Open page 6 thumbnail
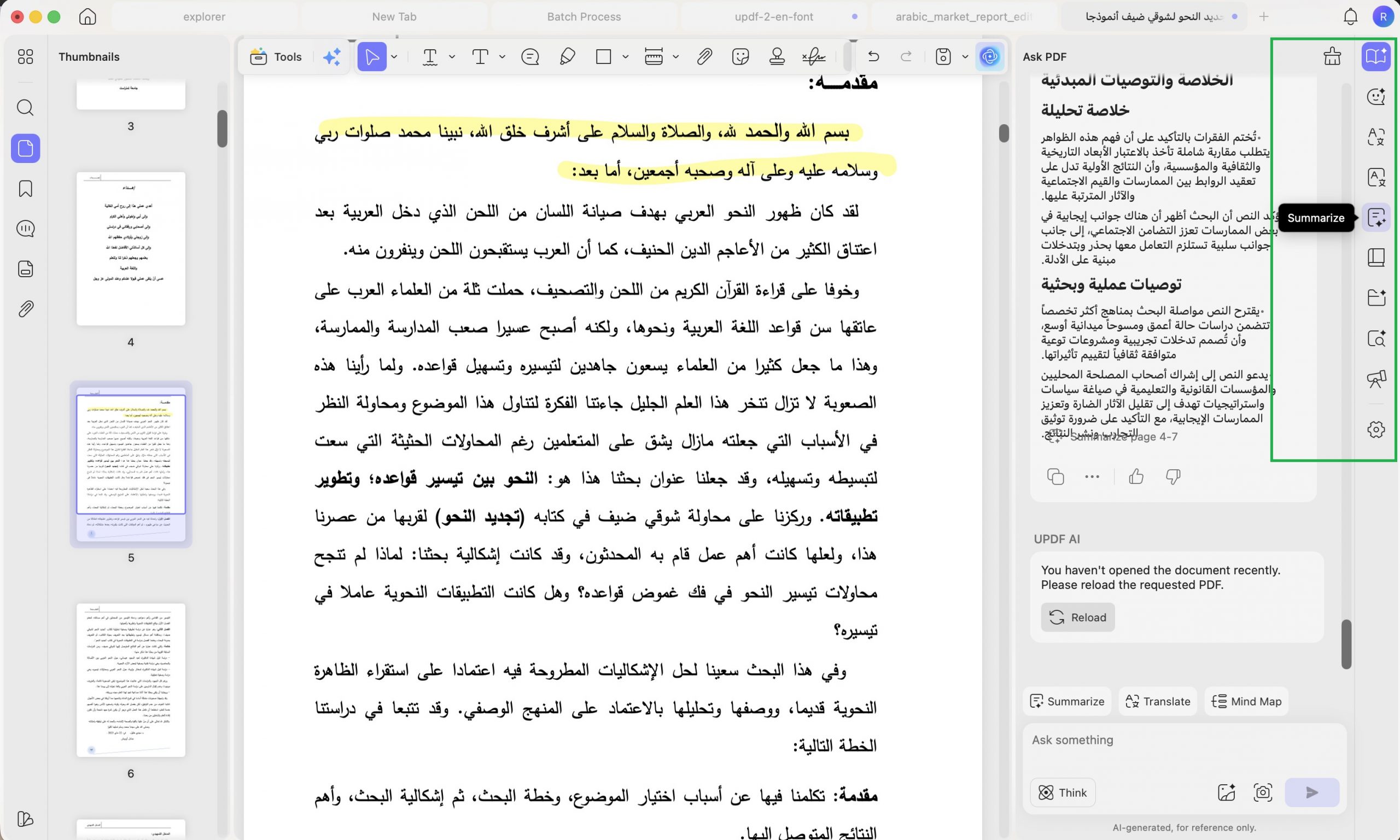1400x840 pixels. (131, 680)
